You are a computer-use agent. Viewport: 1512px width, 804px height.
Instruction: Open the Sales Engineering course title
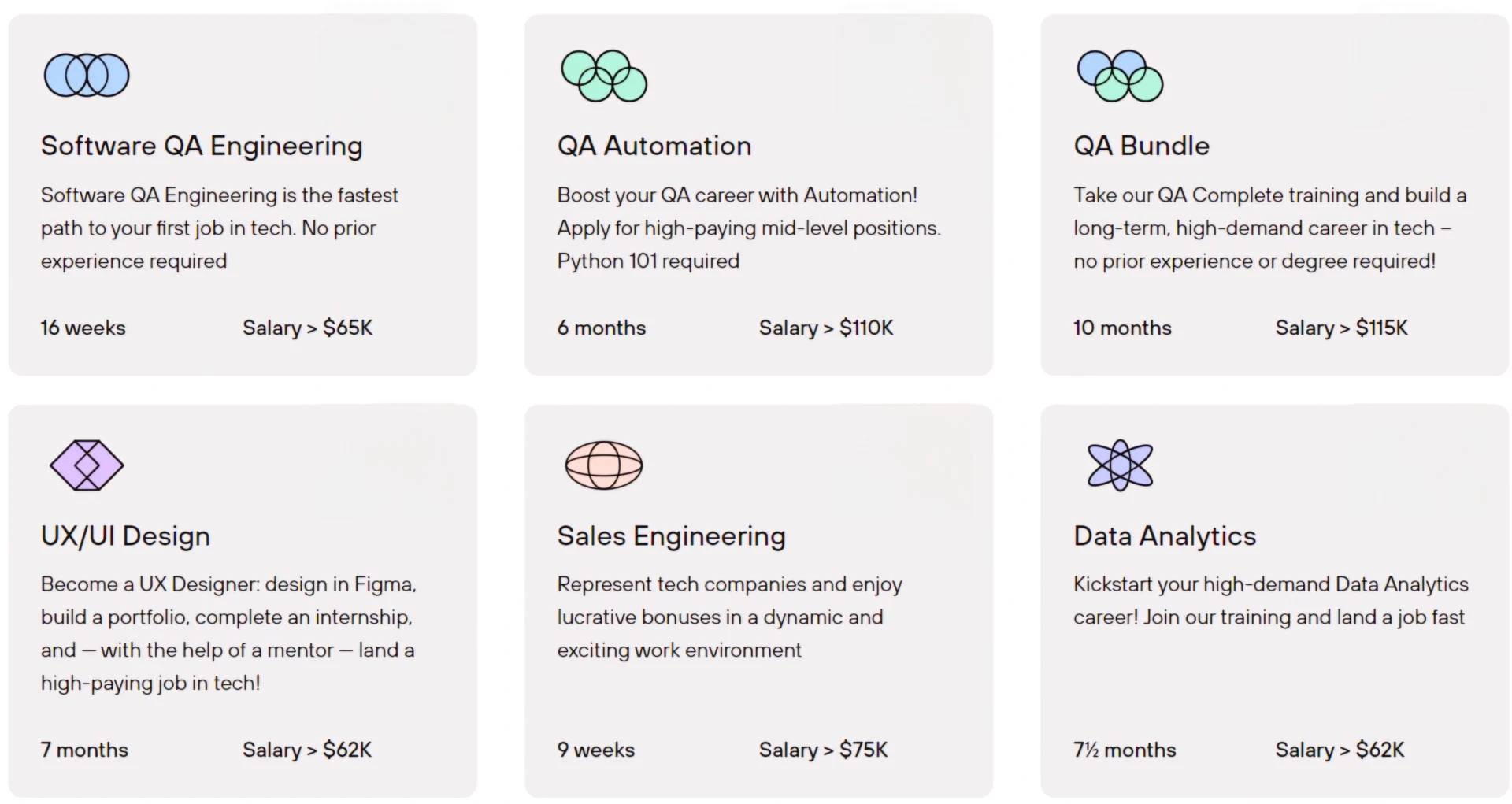671,536
